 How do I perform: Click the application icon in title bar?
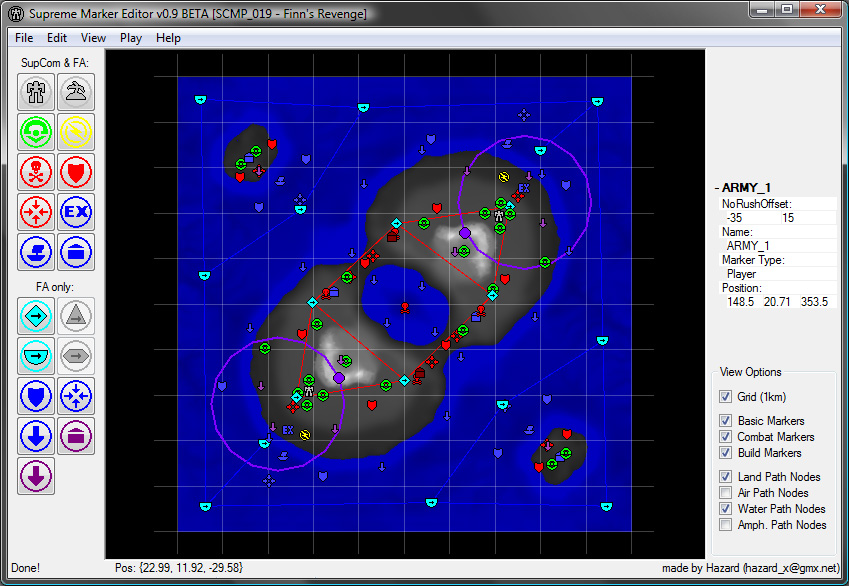[16, 14]
